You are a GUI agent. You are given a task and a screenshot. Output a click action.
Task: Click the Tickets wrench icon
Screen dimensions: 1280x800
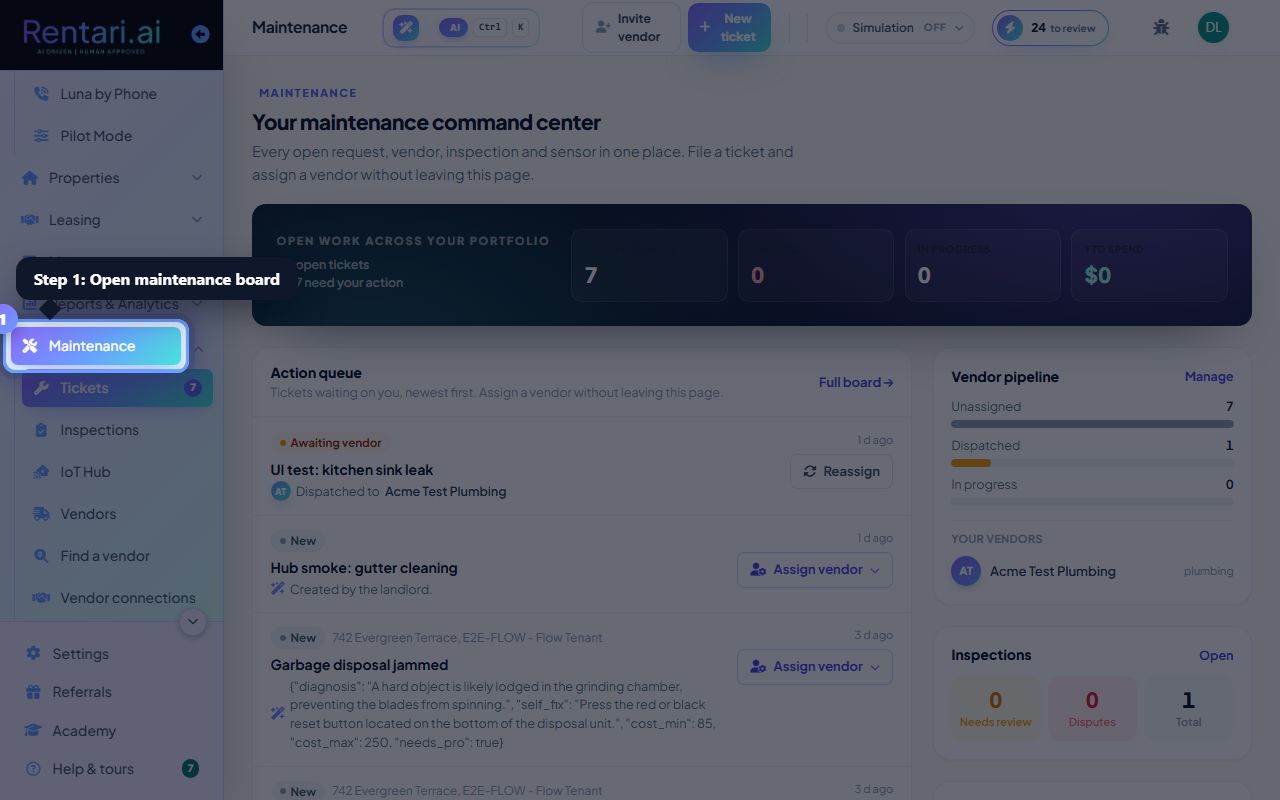click(41, 388)
